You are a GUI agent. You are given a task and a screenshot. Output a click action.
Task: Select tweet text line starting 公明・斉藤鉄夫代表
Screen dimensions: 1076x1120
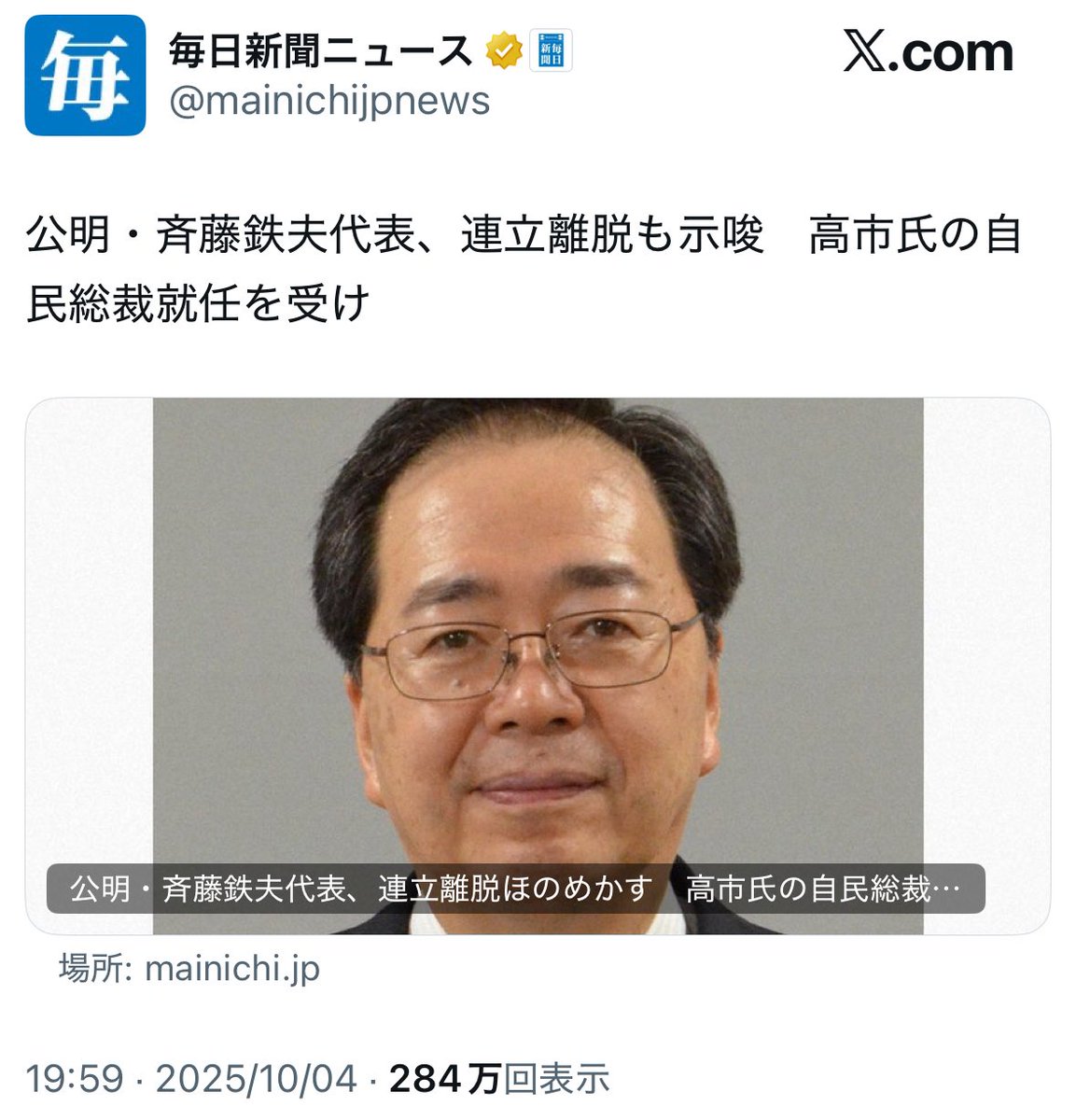pyautogui.click(x=524, y=236)
